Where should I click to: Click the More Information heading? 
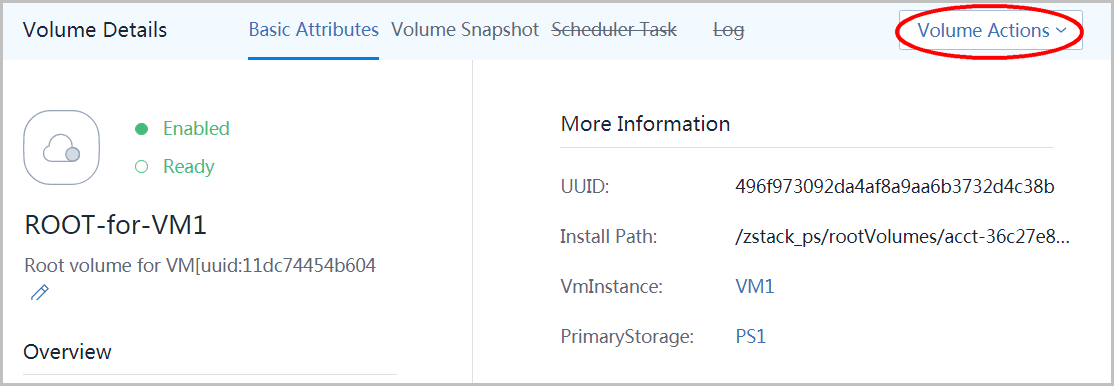(645, 124)
